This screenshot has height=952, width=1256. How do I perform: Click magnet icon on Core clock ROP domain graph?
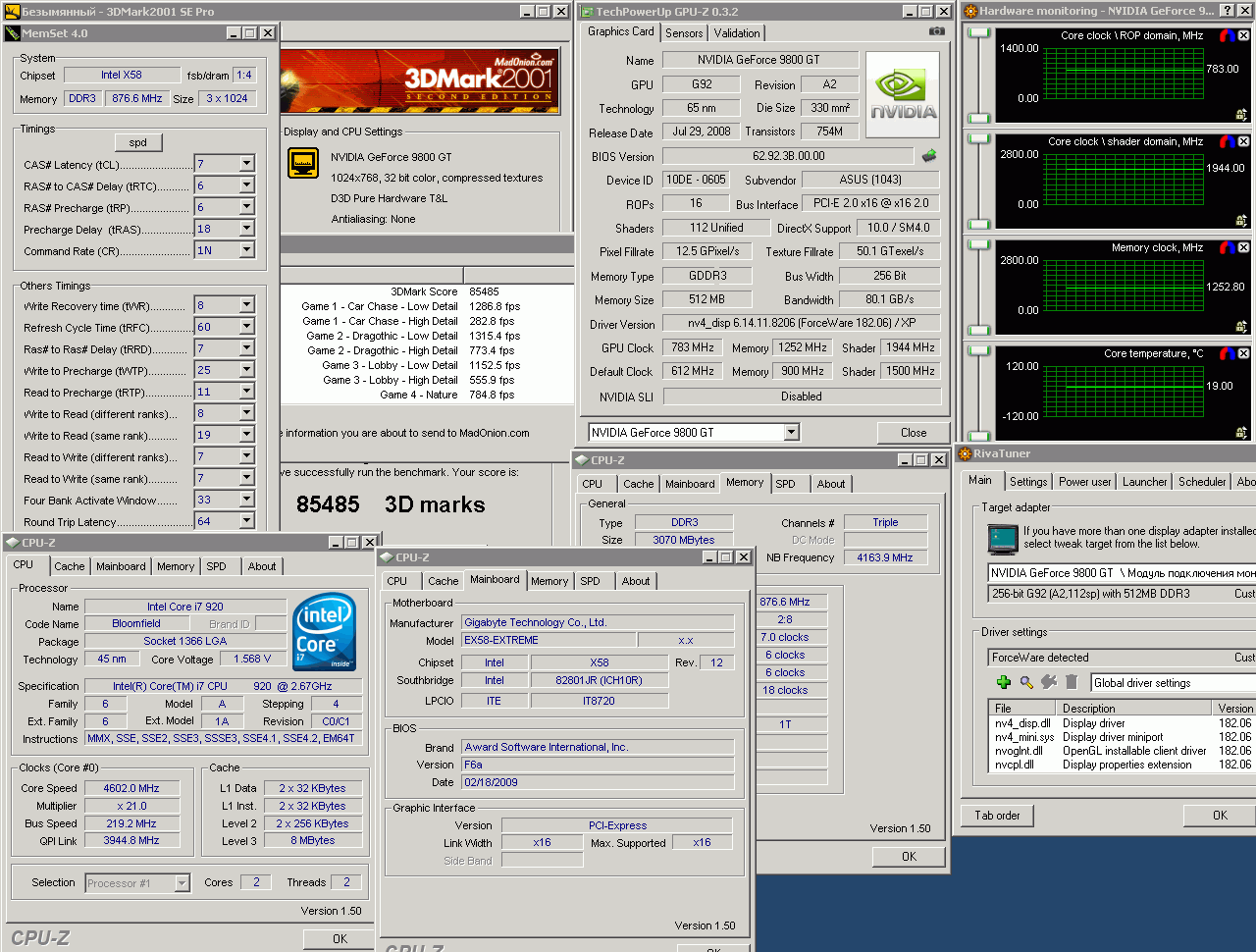[1227, 35]
